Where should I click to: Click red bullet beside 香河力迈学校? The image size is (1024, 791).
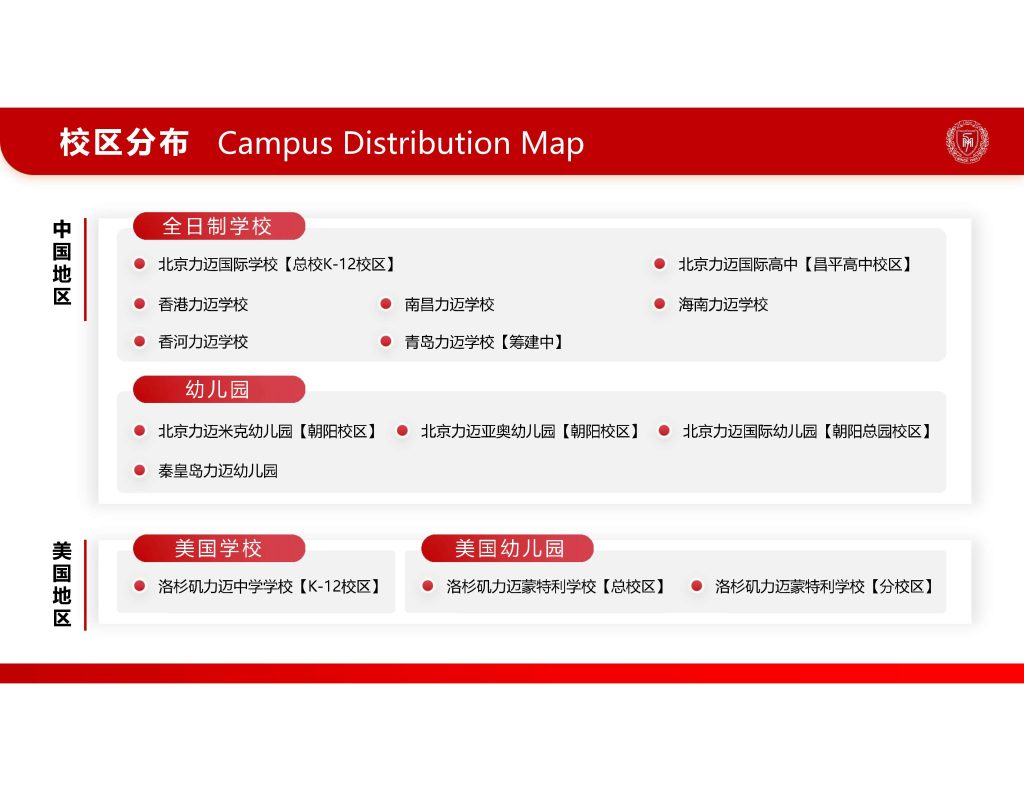pyautogui.click(x=140, y=342)
